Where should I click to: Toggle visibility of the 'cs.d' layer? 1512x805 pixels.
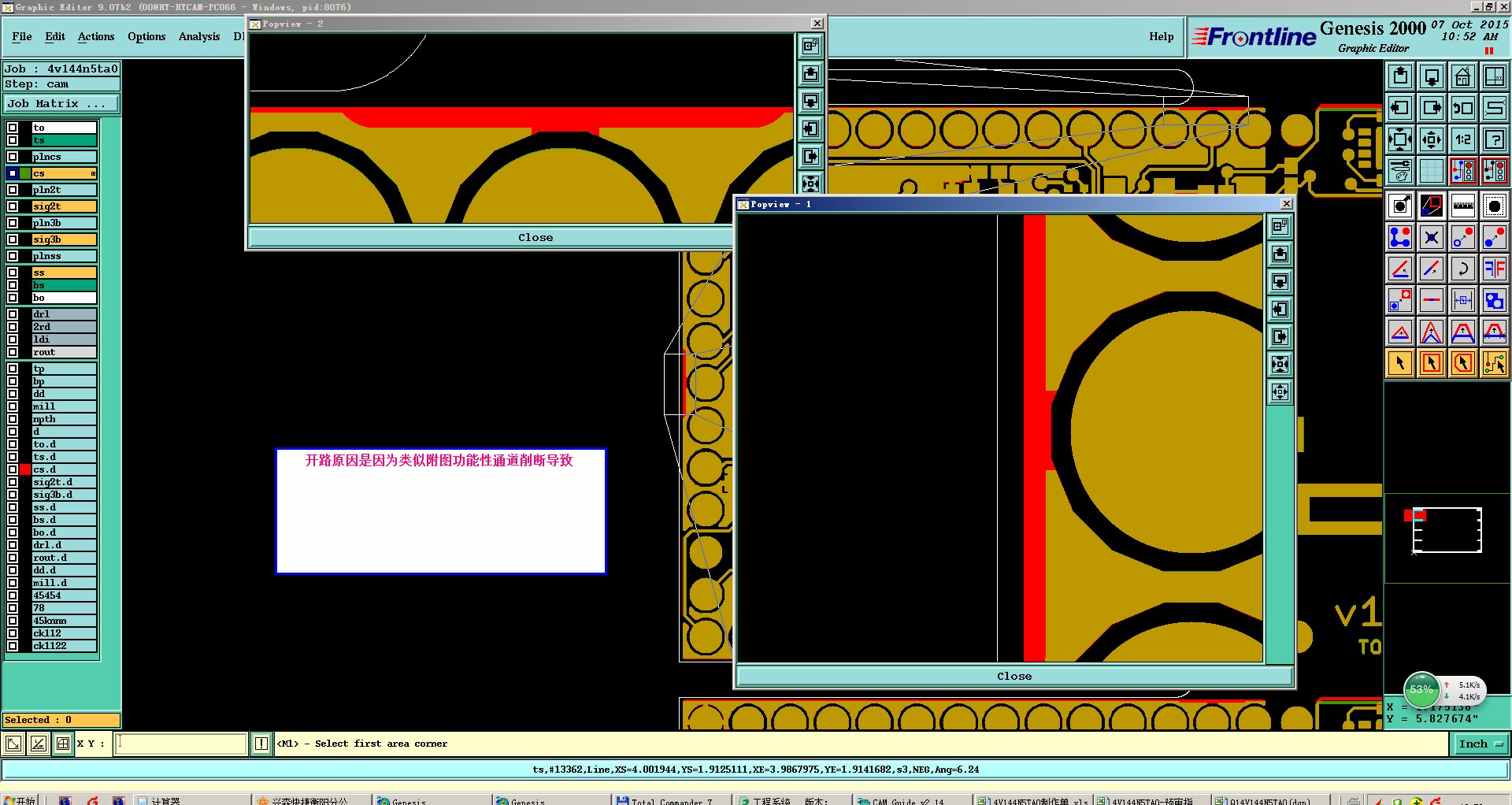pyautogui.click(x=13, y=469)
